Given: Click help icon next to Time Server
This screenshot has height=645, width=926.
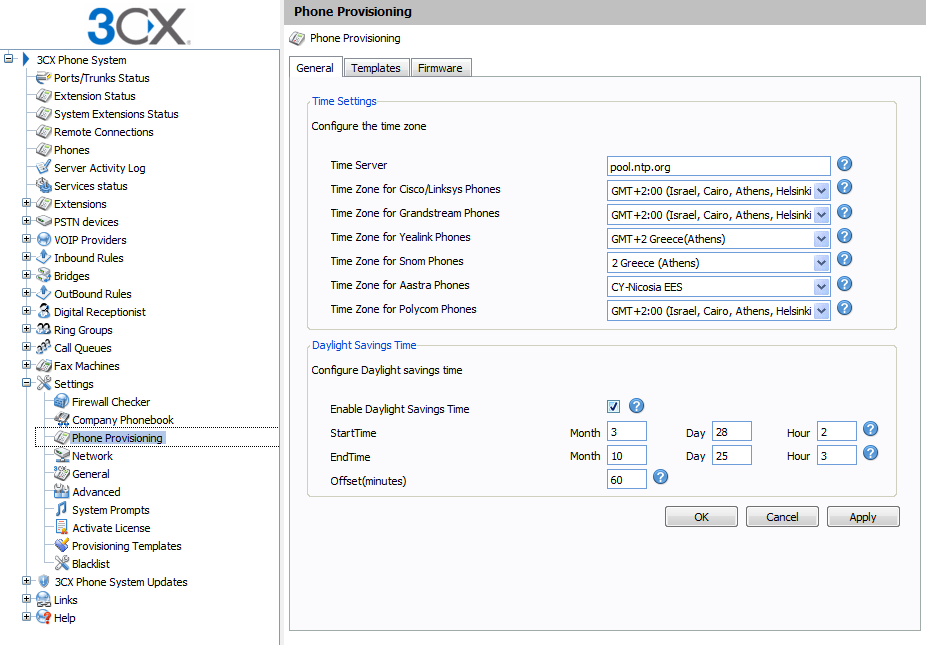Looking at the screenshot, I should [x=845, y=164].
